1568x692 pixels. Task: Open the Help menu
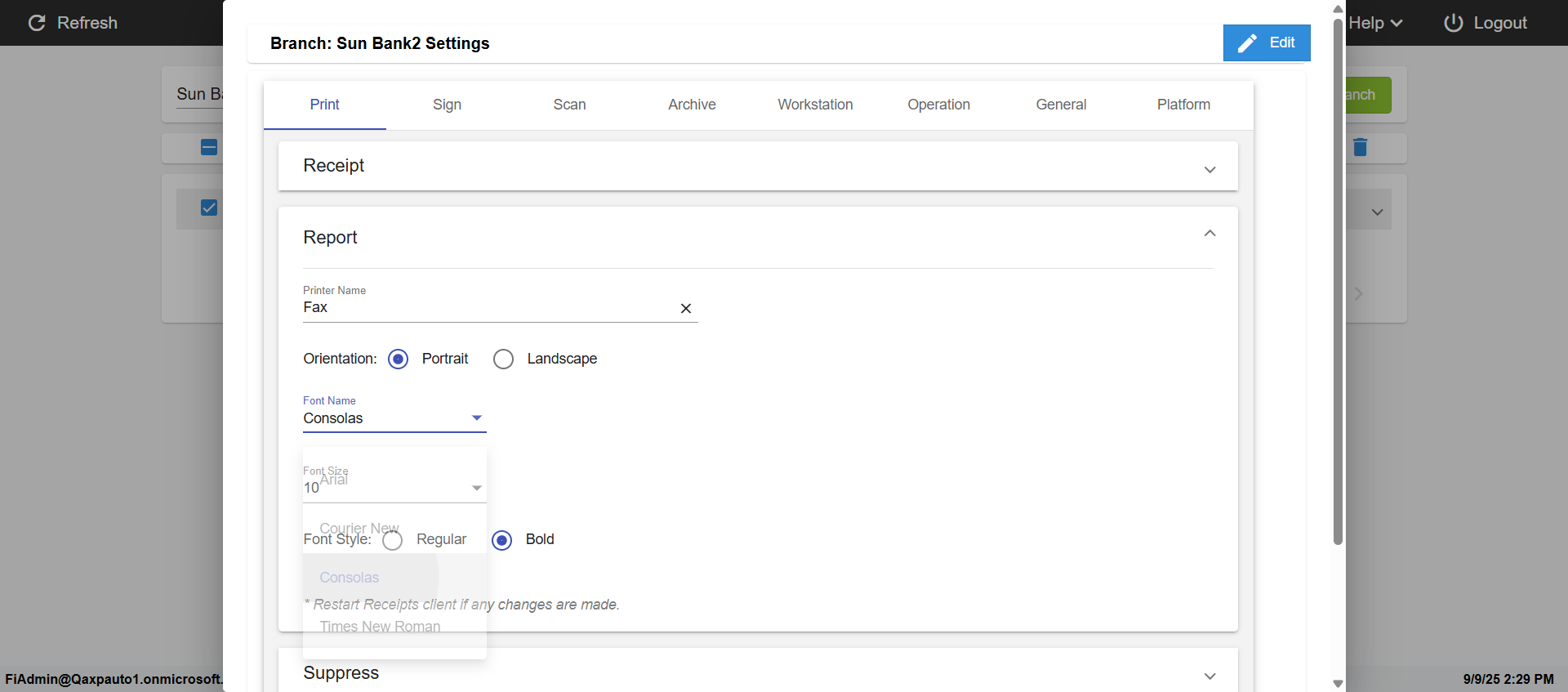coord(1374,23)
